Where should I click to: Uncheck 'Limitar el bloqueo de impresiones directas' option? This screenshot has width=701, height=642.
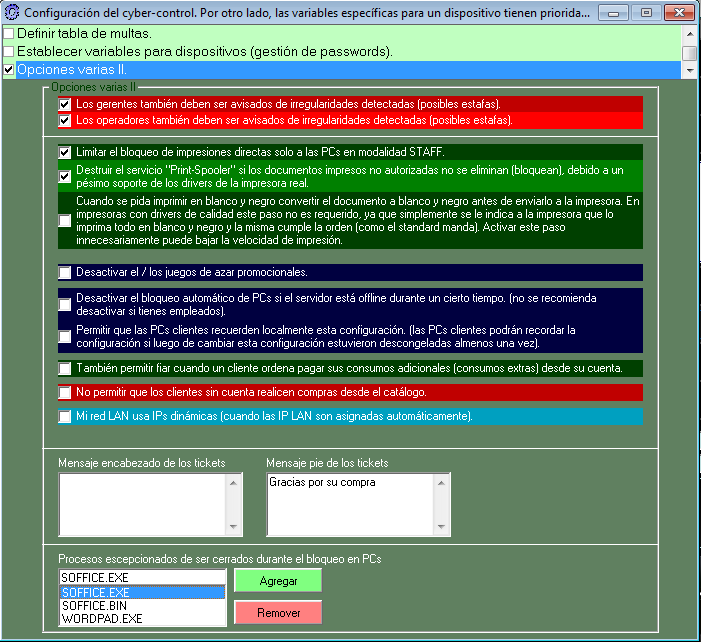pyautogui.click(x=65, y=152)
